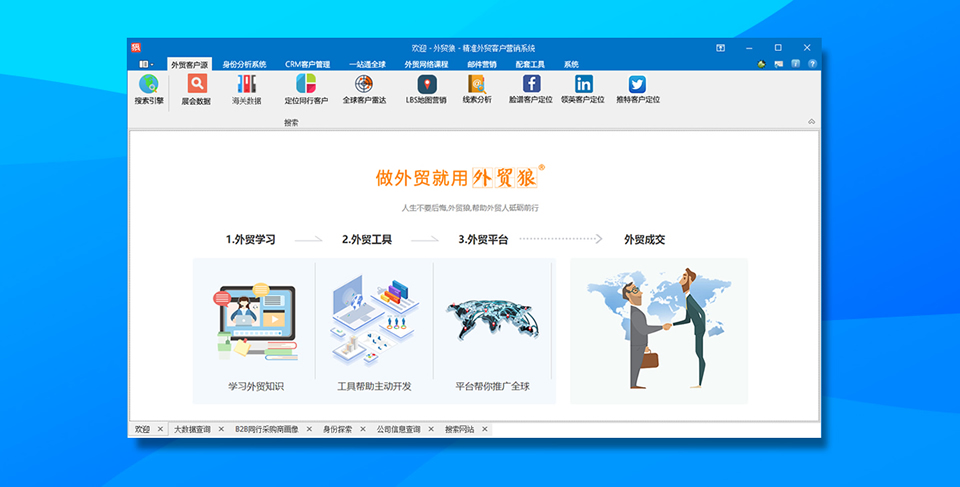Screen dimensions: 960x487
Task: Close the 搜索网站 bottom tab
Action: click(485, 429)
